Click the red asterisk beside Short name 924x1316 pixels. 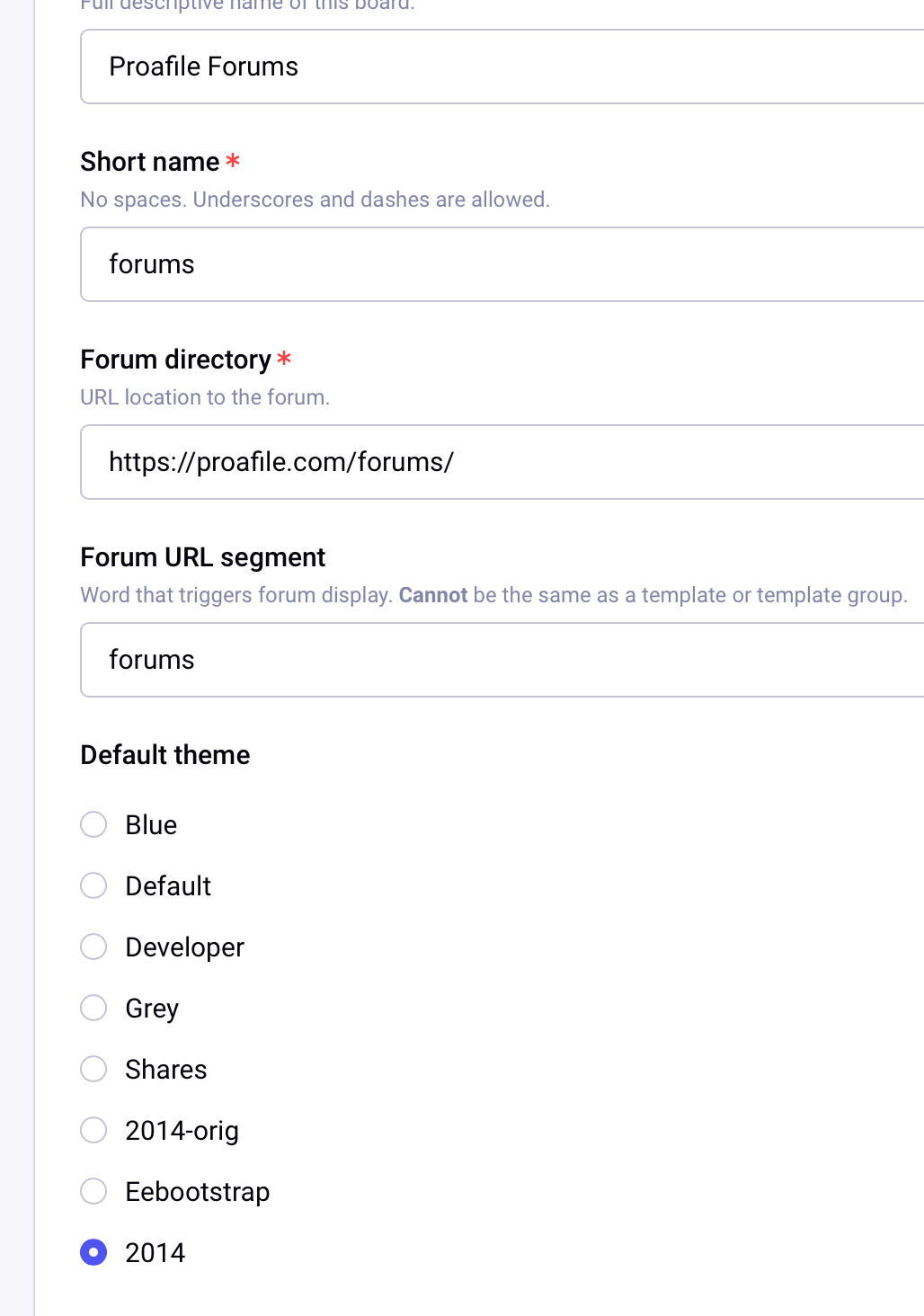coord(233,161)
